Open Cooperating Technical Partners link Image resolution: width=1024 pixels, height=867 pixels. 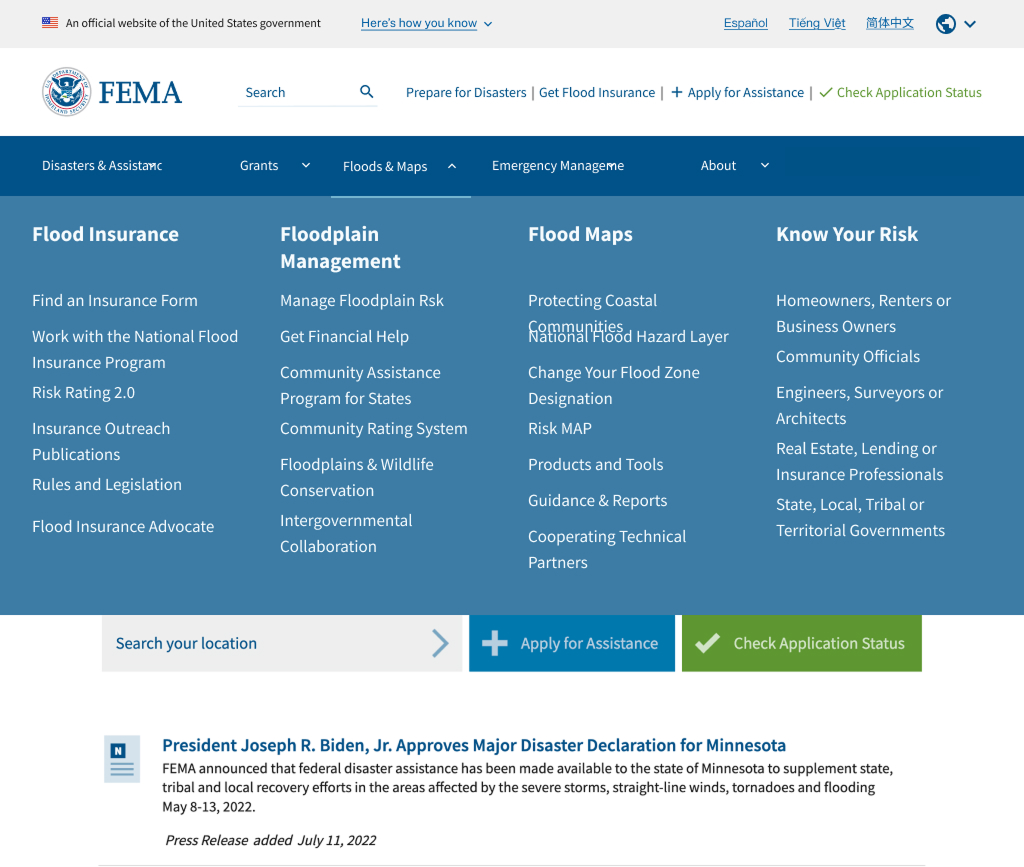[607, 549]
